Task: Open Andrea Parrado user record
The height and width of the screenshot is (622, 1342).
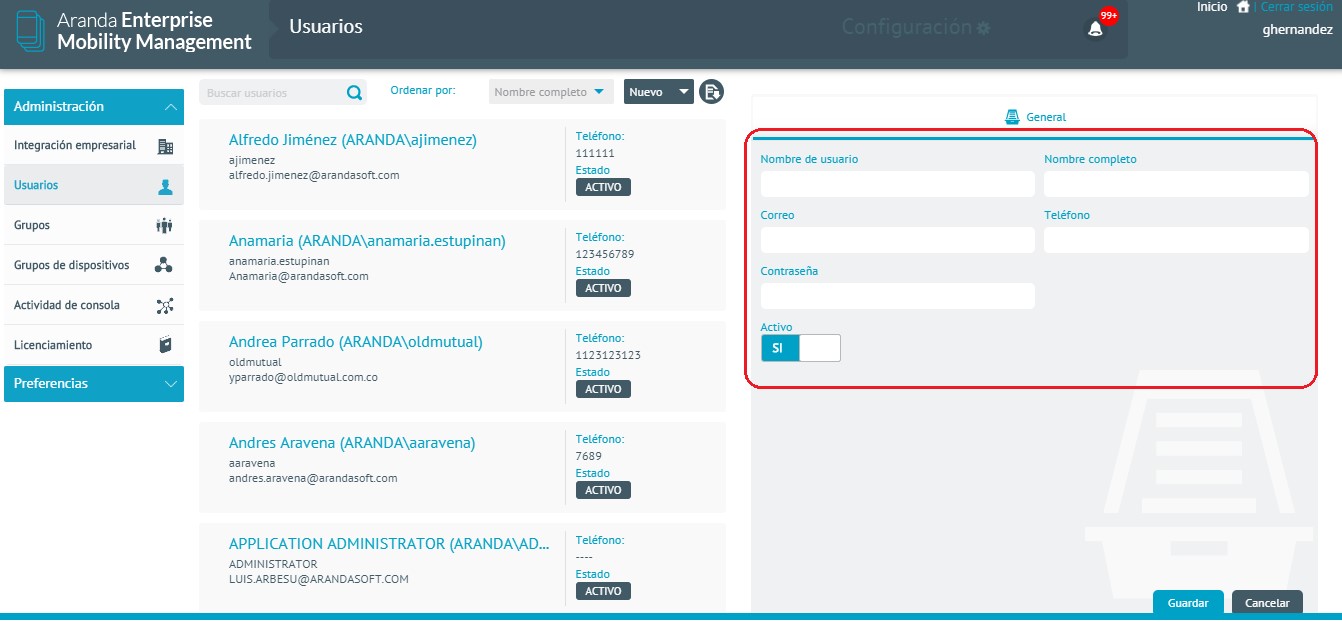Action: click(356, 342)
